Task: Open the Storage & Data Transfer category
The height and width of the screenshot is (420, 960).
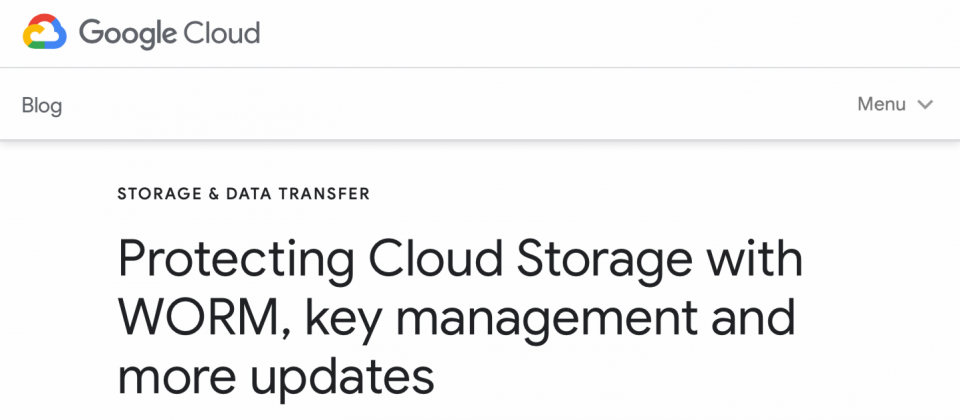Action: [243, 194]
